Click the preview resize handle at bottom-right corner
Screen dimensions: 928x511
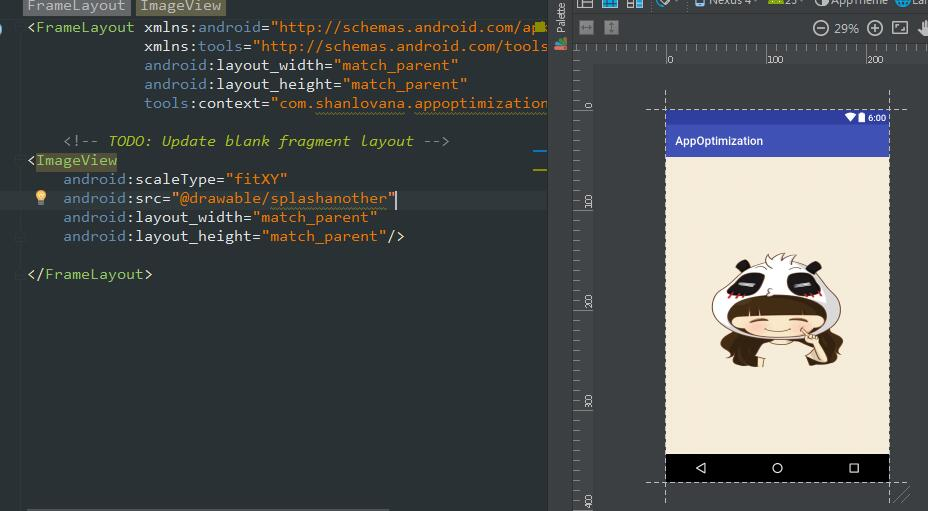901,494
